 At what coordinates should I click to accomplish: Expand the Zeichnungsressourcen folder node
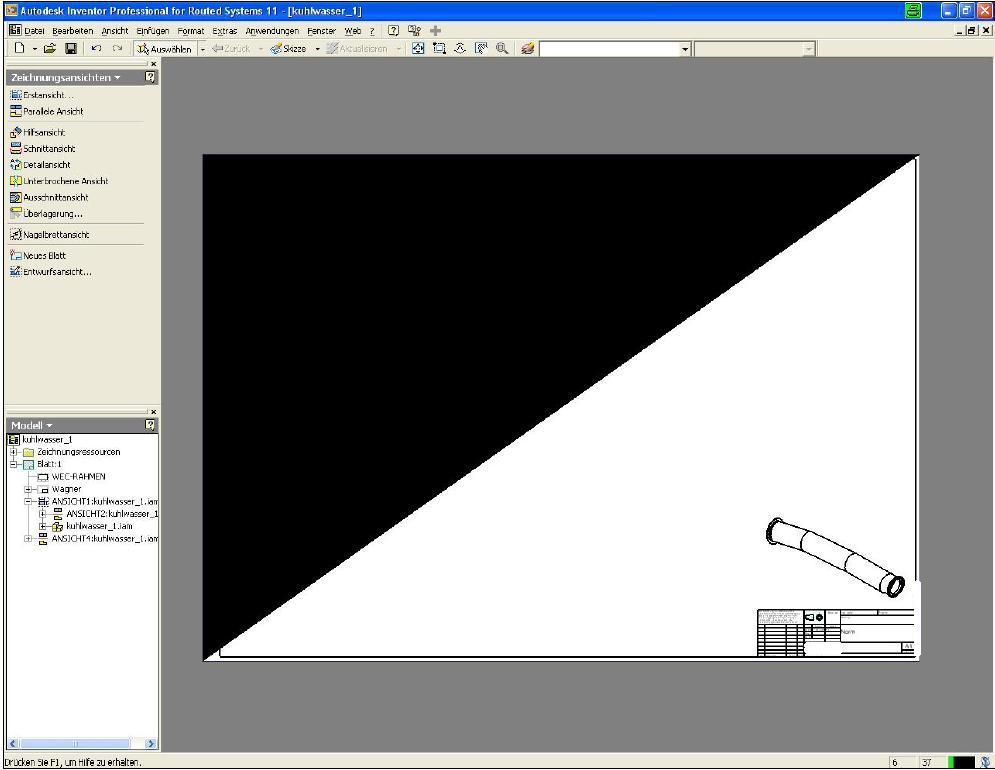[13, 452]
